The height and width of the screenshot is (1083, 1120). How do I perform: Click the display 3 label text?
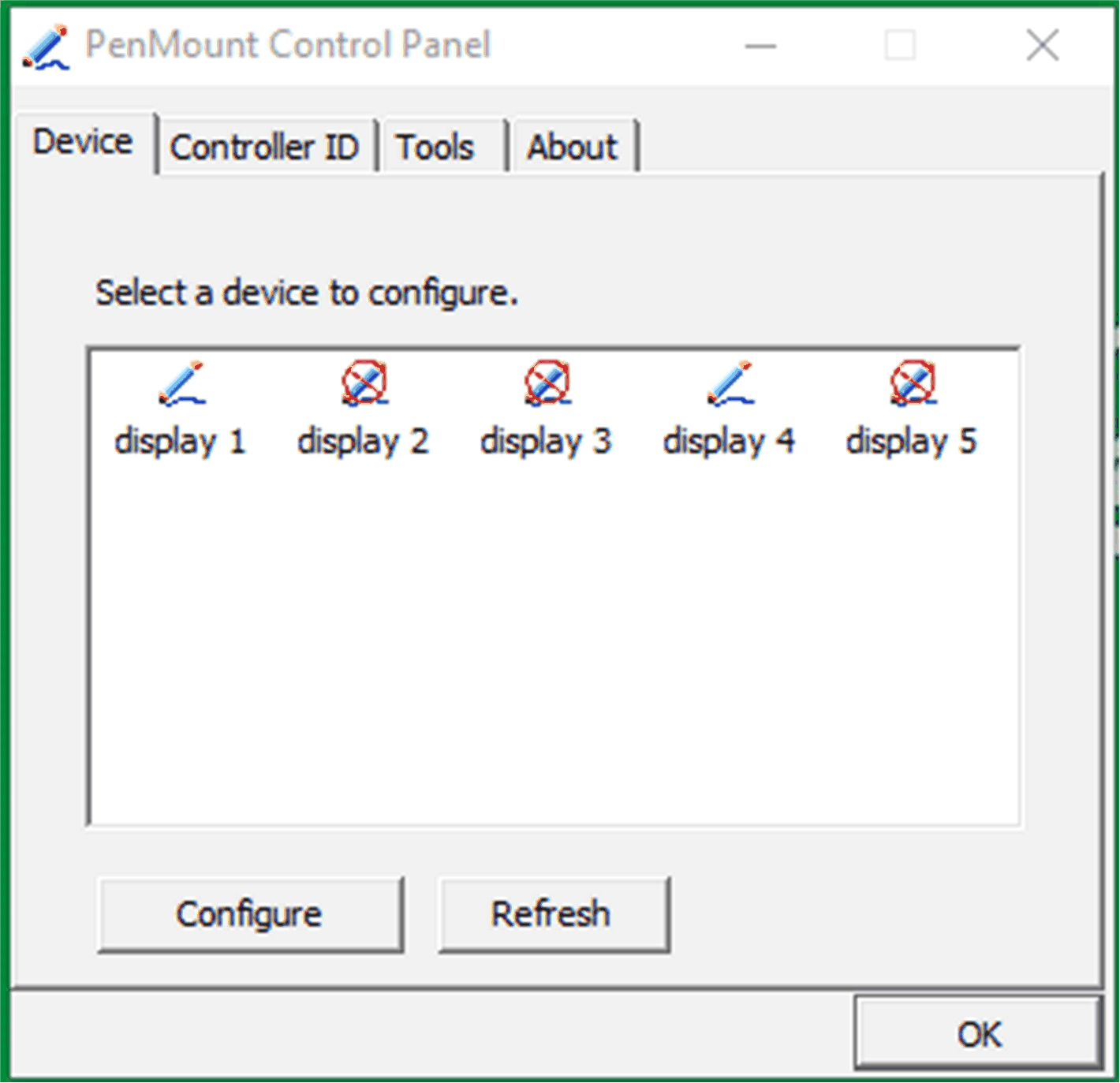click(547, 440)
